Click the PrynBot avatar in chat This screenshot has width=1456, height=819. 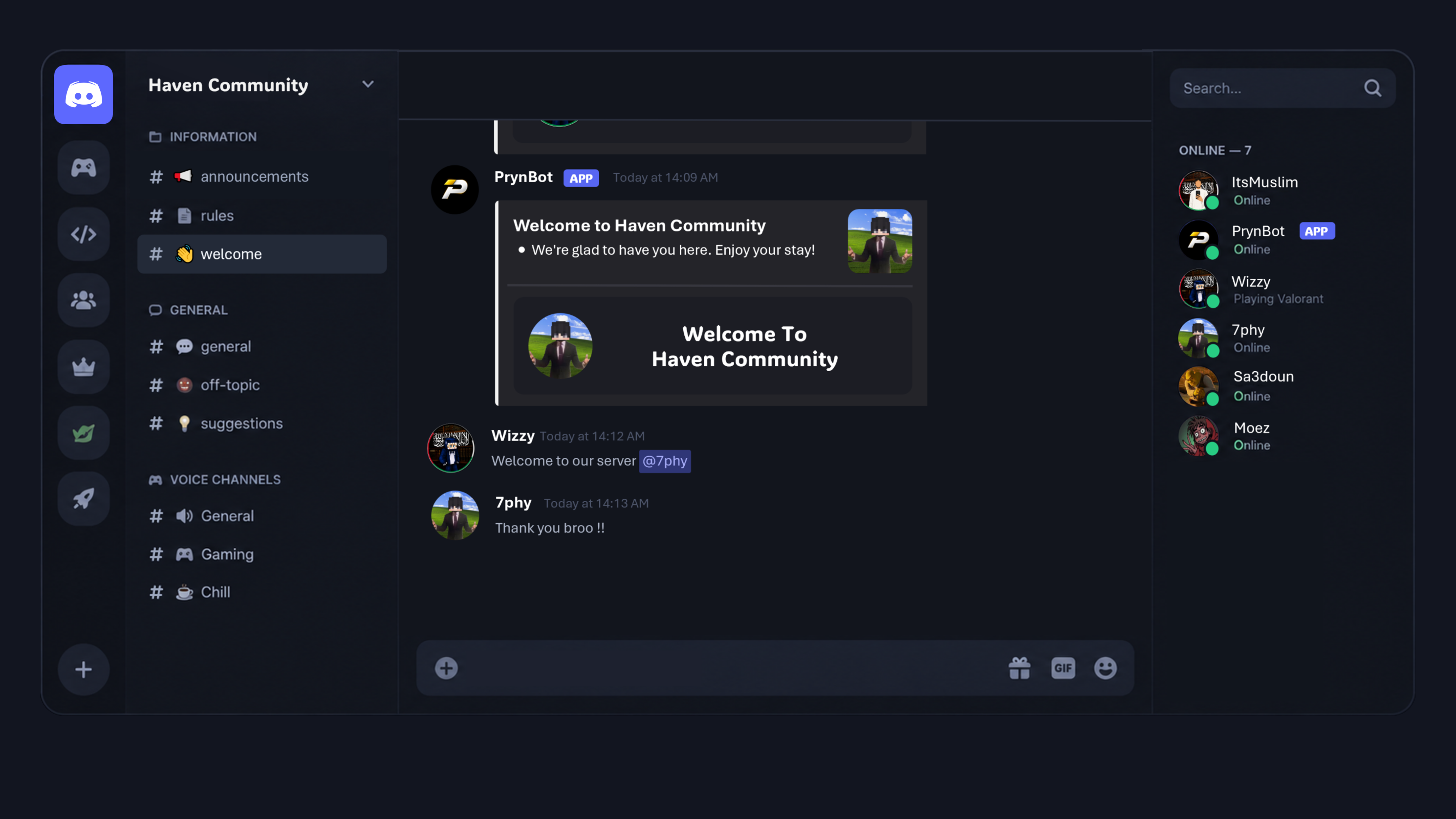pos(454,189)
